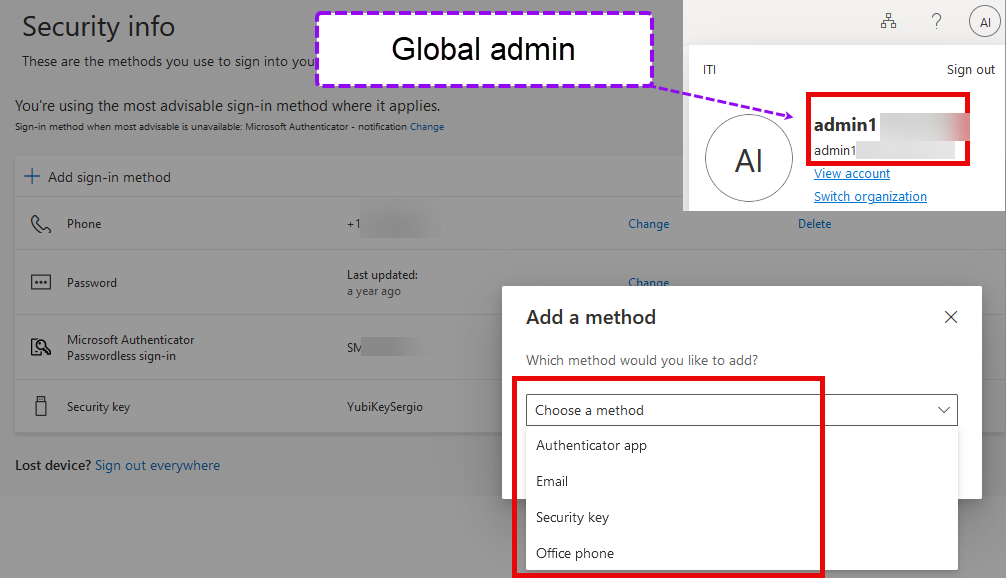The width and height of the screenshot is (1006, 578).
Task: Click the Phone method handset icon
Action: 40,224
